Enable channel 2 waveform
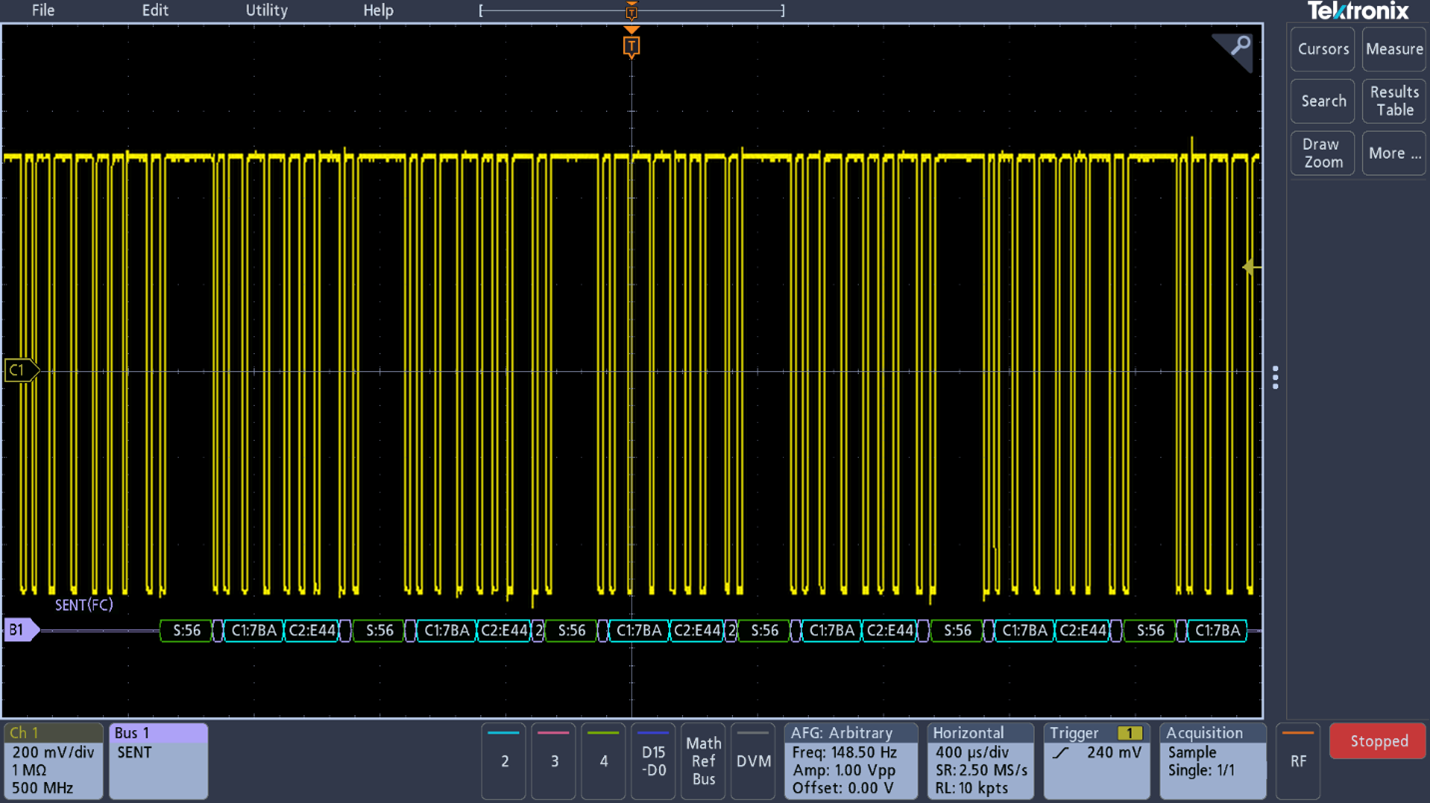Screen dimensions: 1430x803 pos(504,761)
